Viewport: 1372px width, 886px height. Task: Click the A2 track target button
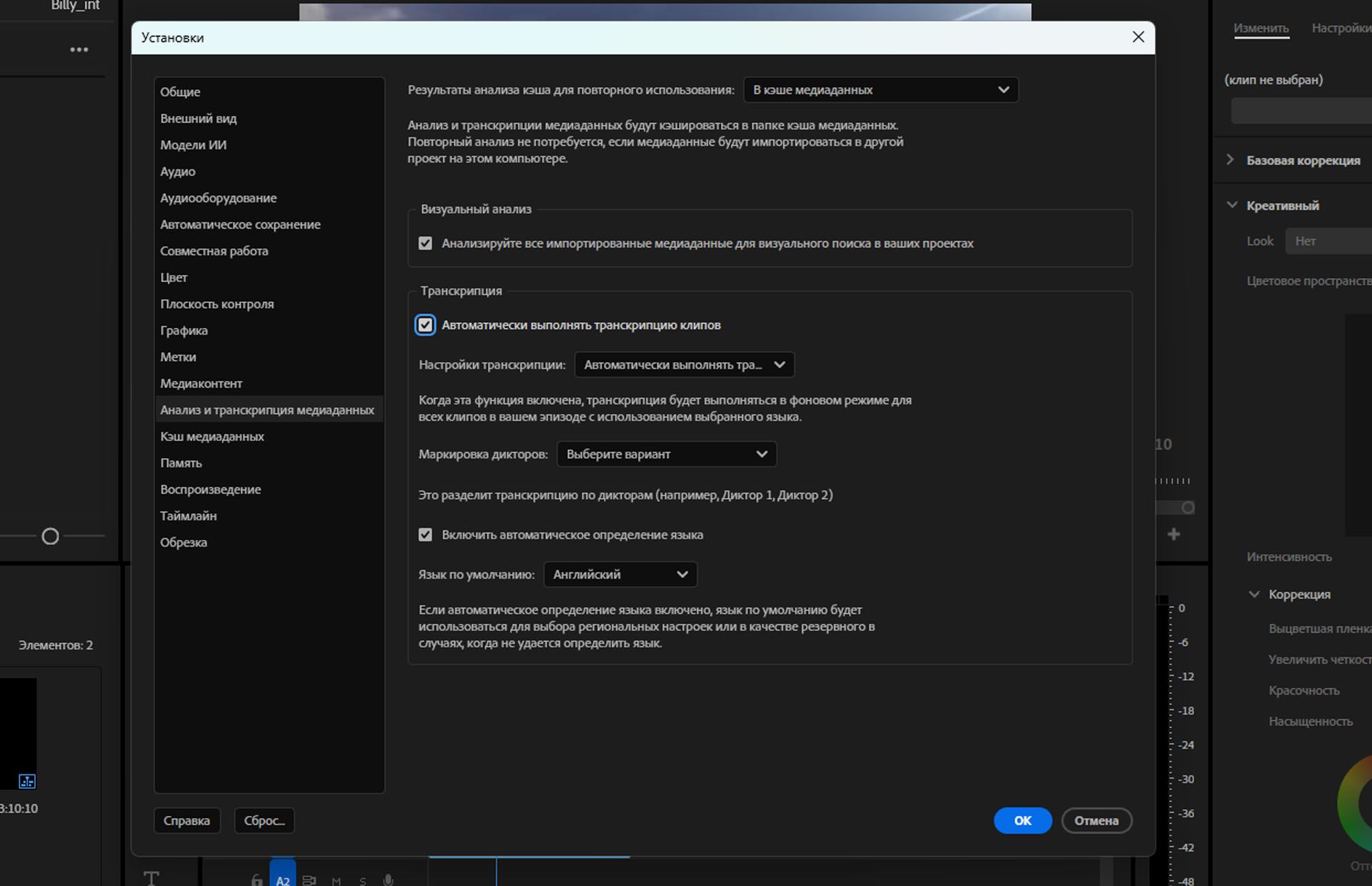tap(282, 880)
